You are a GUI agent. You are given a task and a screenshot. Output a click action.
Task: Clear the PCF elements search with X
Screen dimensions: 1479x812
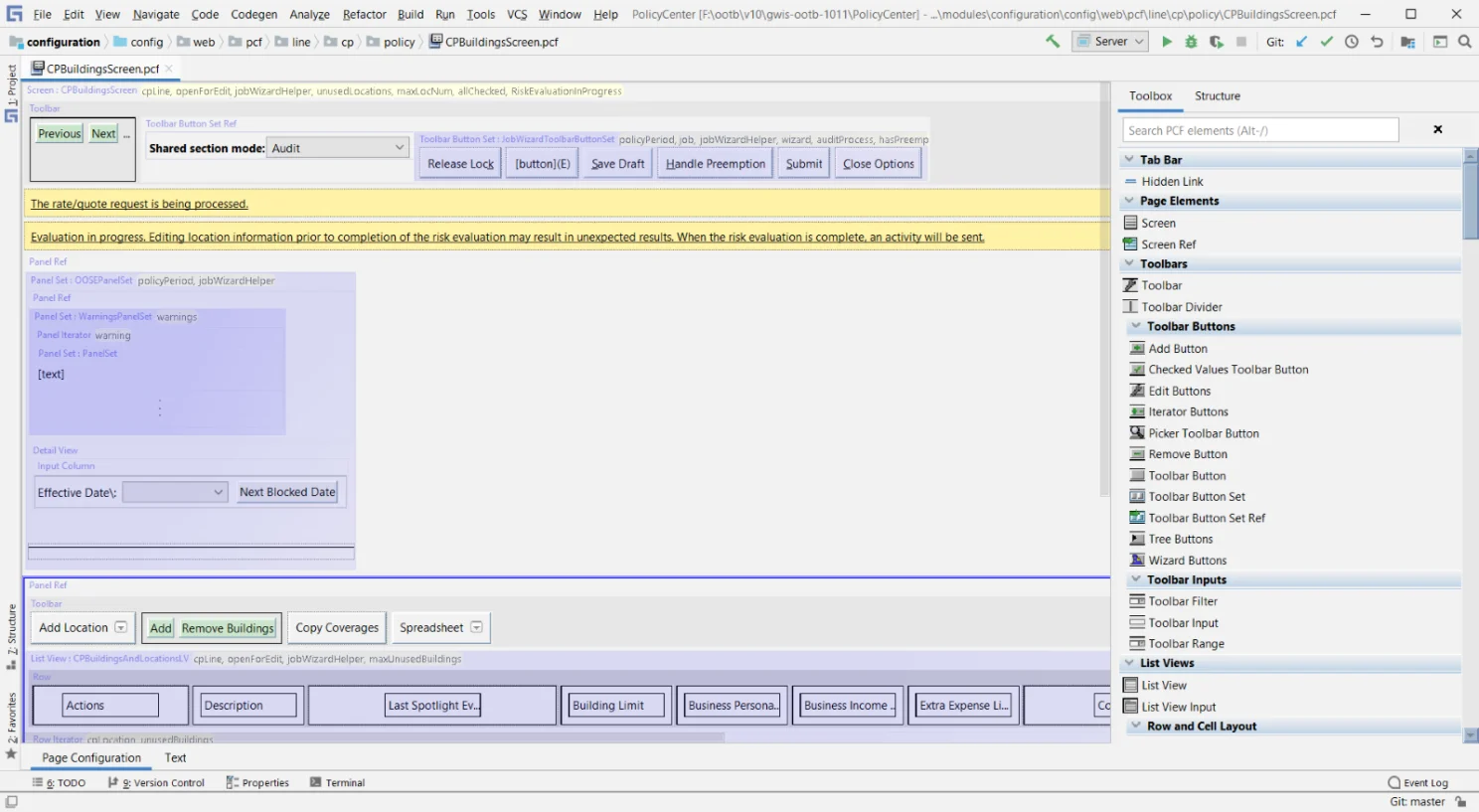[1437, 129]
